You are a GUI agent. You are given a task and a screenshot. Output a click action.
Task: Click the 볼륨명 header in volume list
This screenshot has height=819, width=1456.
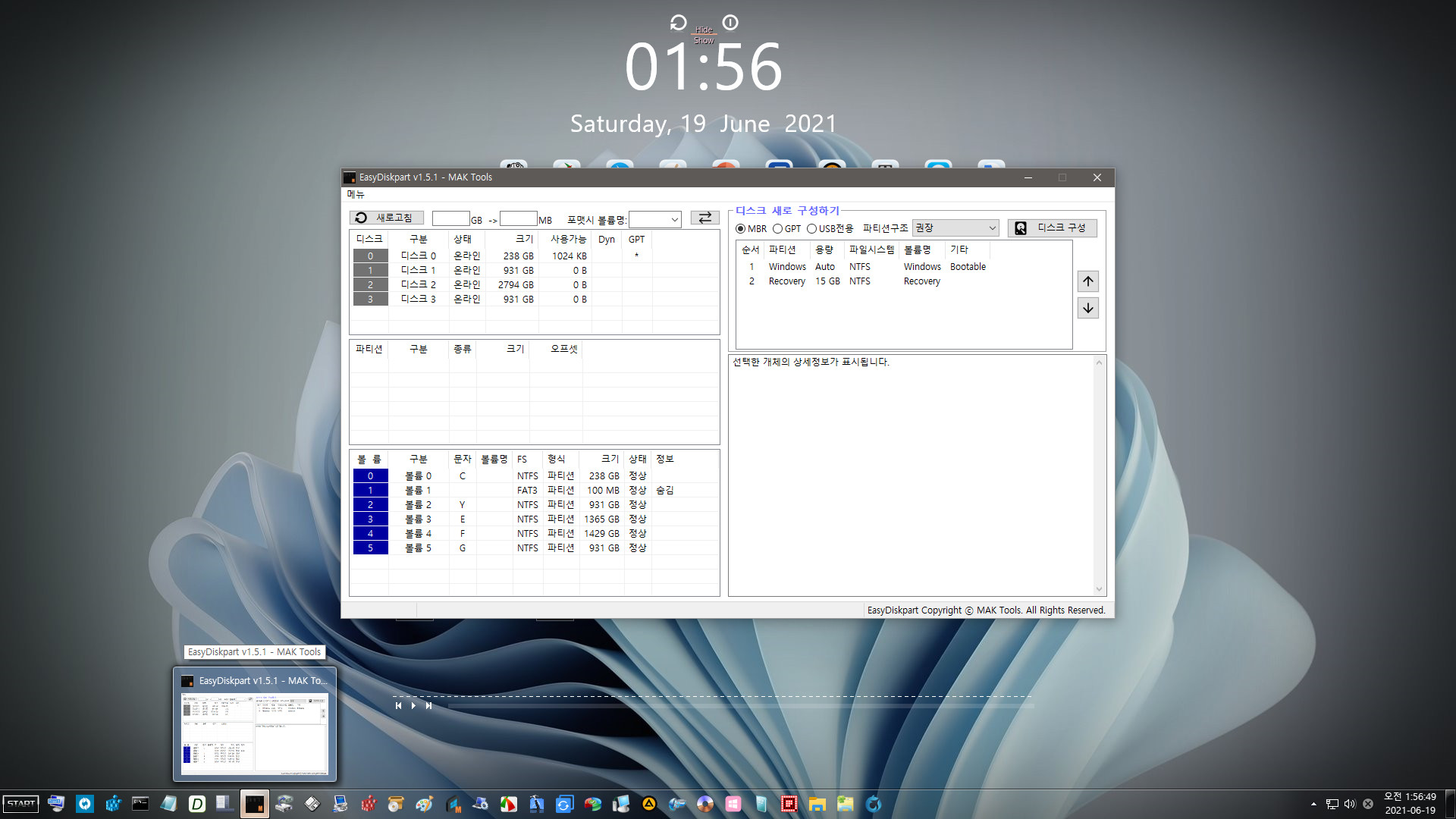pos(494,459)
